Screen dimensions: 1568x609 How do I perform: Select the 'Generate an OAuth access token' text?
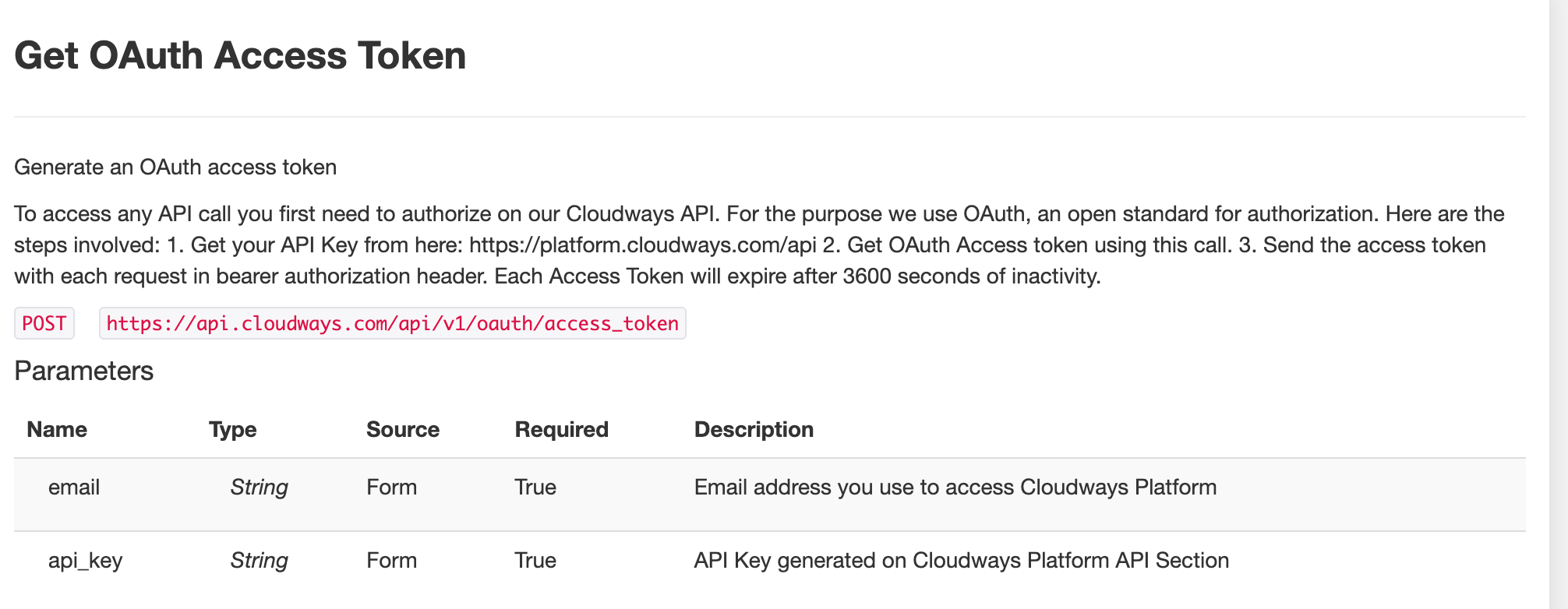175,167
